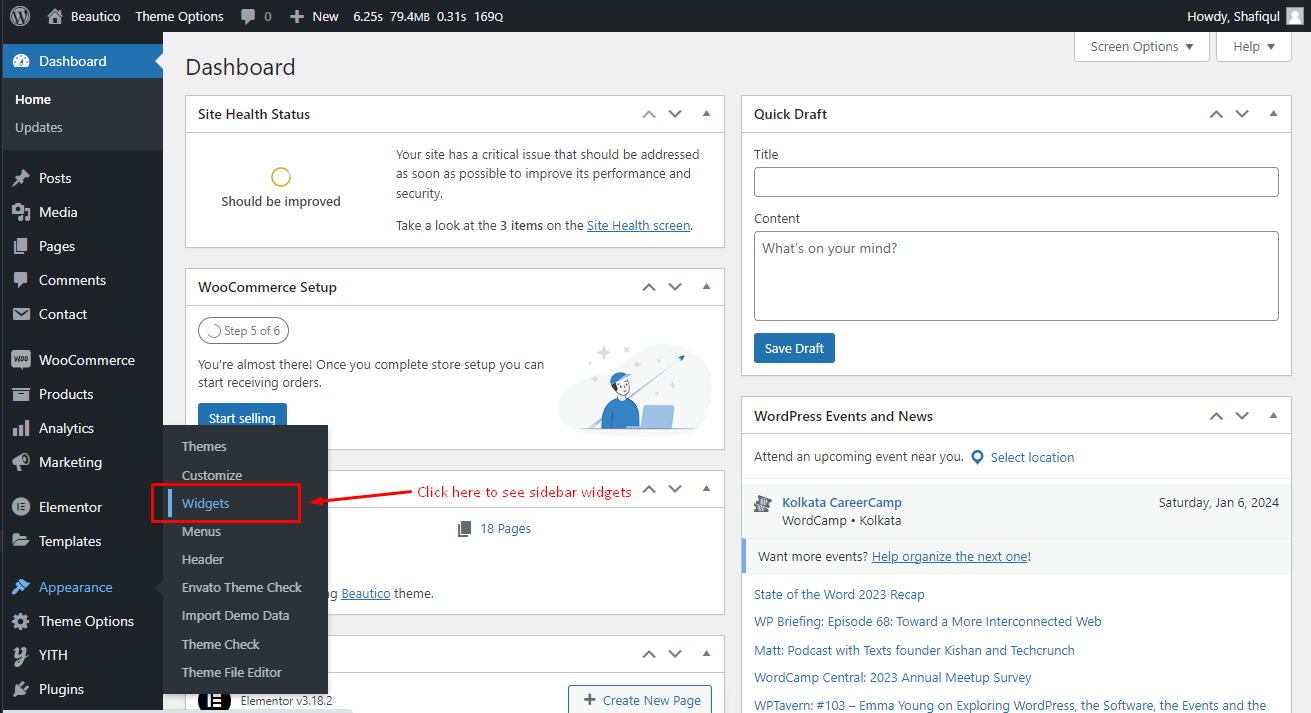The height and width of the screenshot is (713, 1311).
Task: Open Help organize the next one link
Action: coord(949,556)
